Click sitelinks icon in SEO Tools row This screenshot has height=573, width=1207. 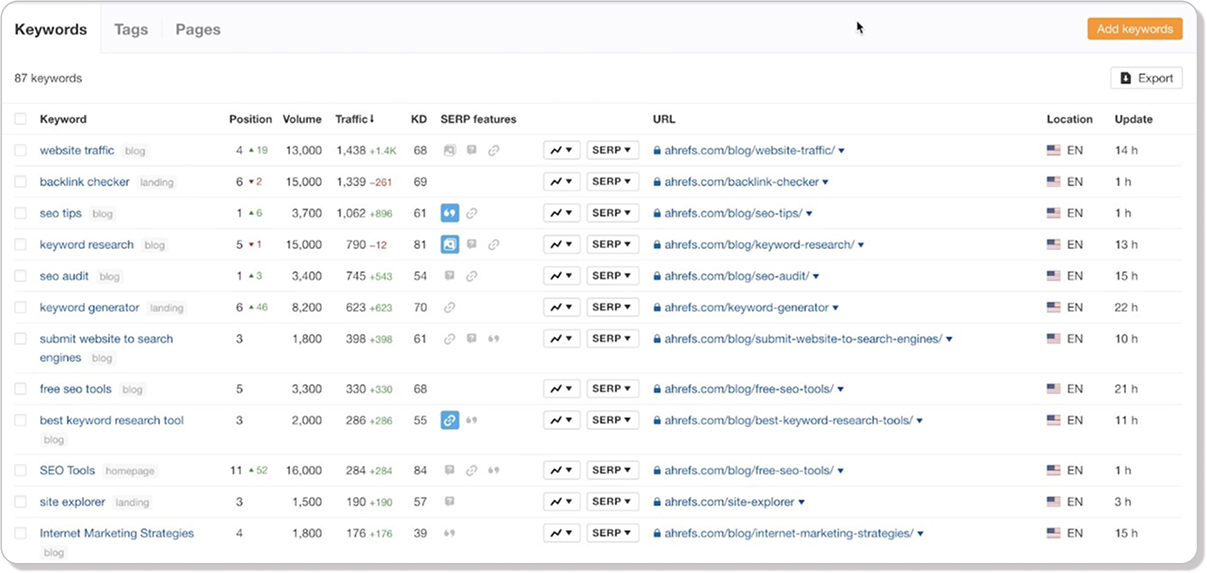tap(472, 470)
